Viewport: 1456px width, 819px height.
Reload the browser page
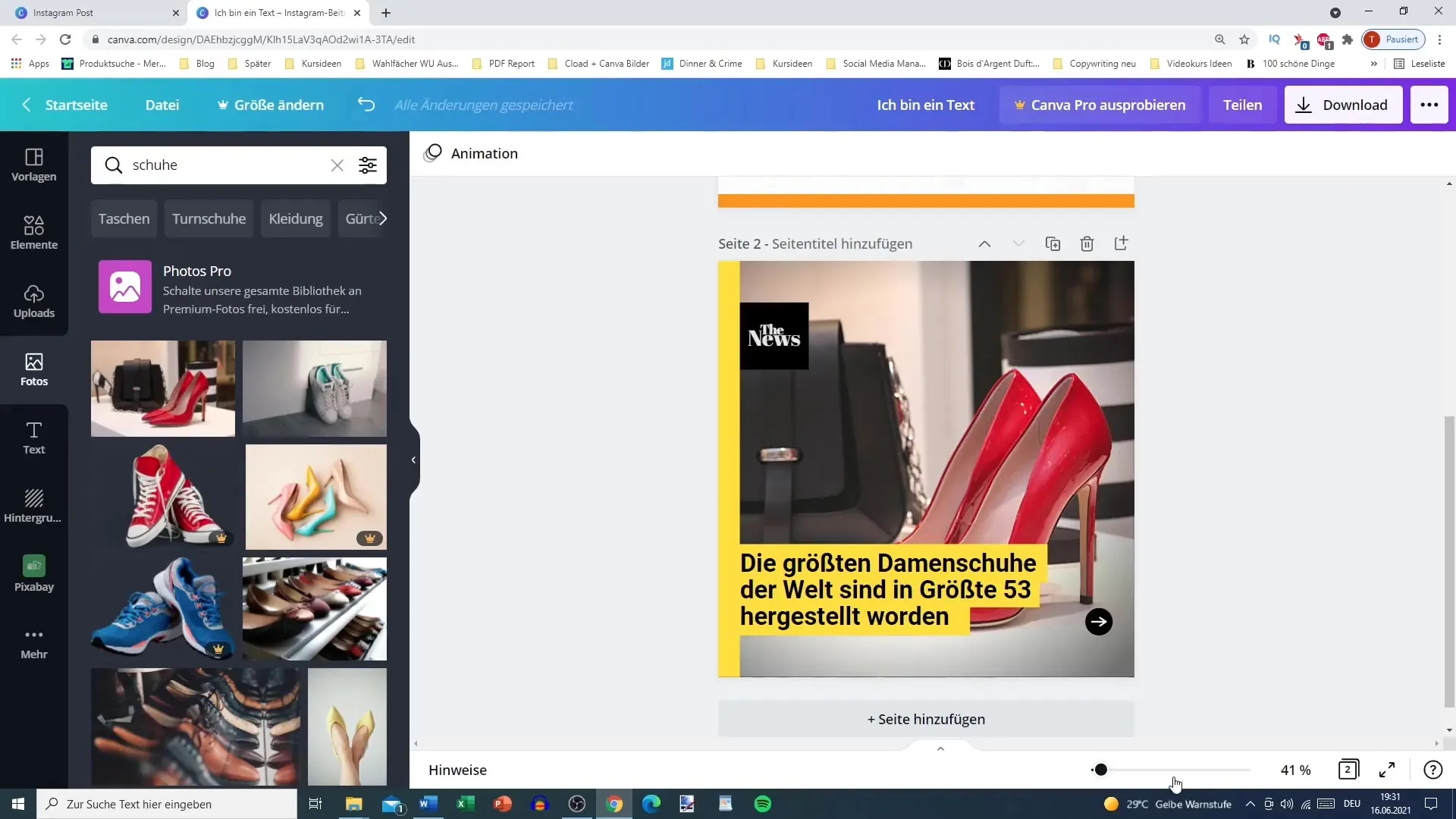[65, 39]
